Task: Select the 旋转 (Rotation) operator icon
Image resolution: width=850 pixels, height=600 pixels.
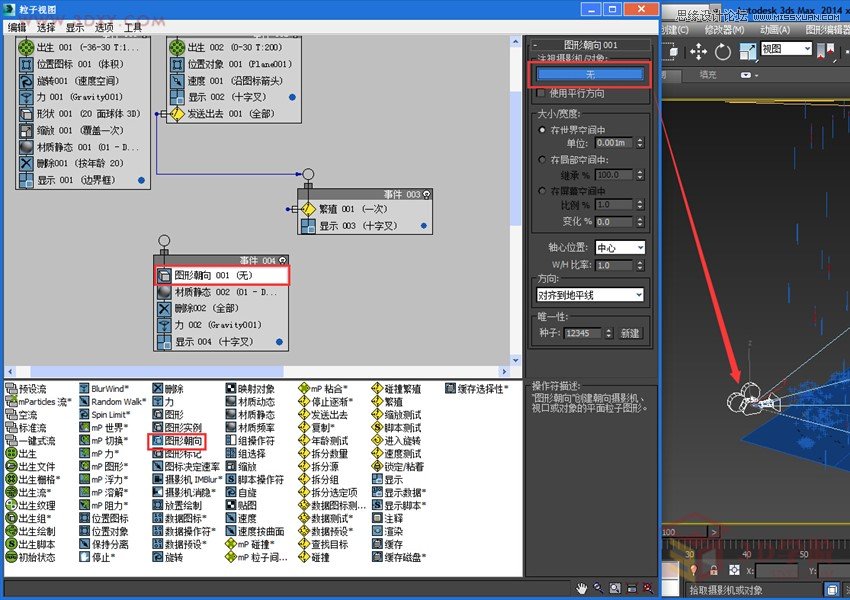Action: coord(158,558)
